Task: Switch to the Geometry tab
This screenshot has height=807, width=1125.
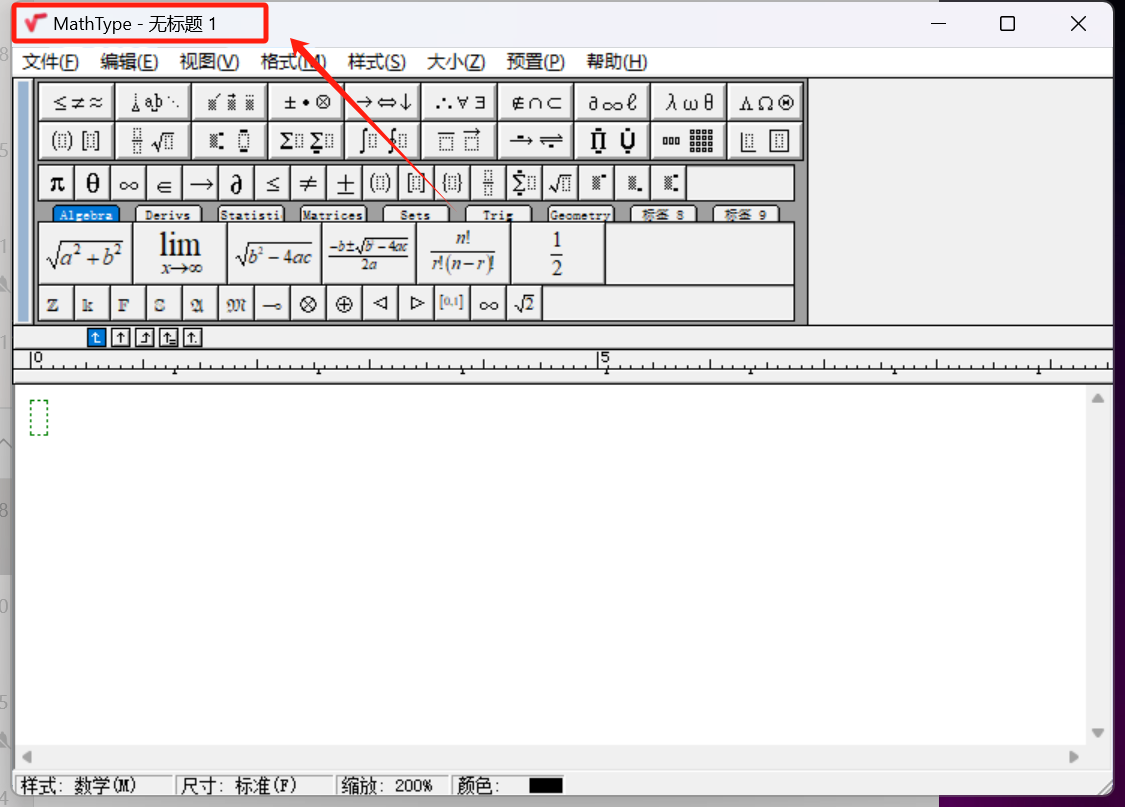Action: coord(580,214)
